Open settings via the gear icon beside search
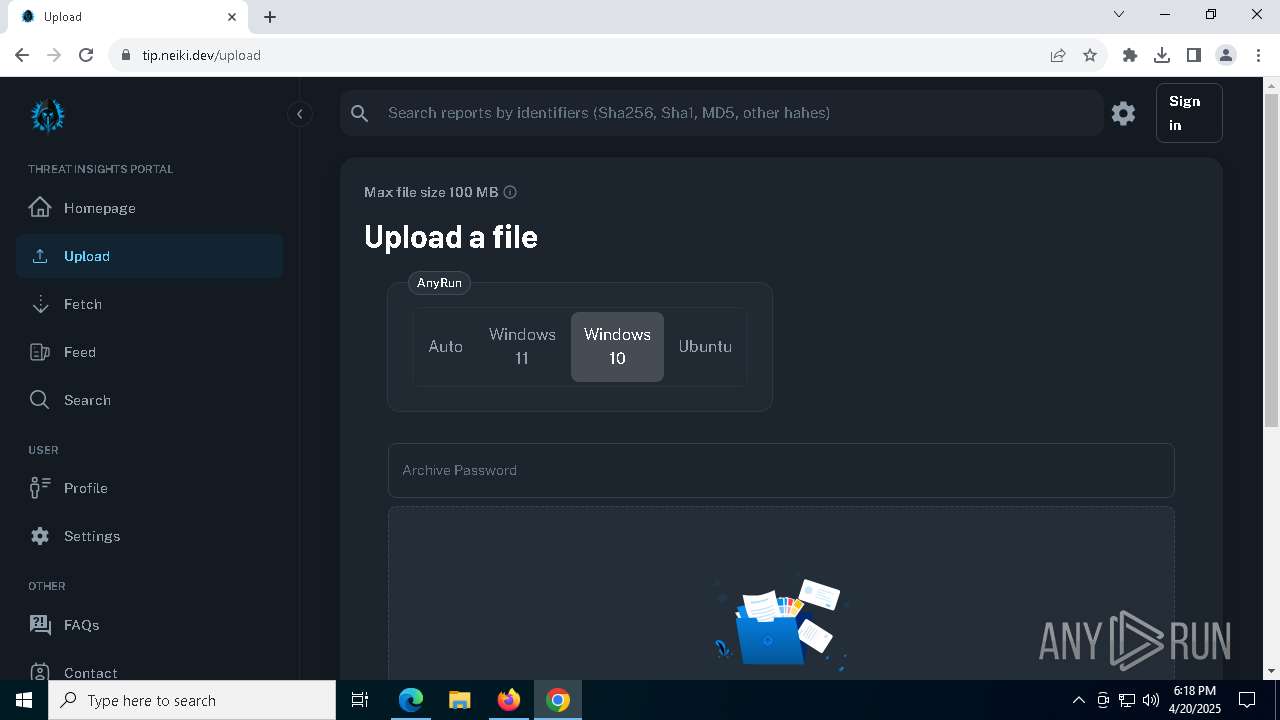The width and height of the screenshot is (1280, 720). (1123, 113)
